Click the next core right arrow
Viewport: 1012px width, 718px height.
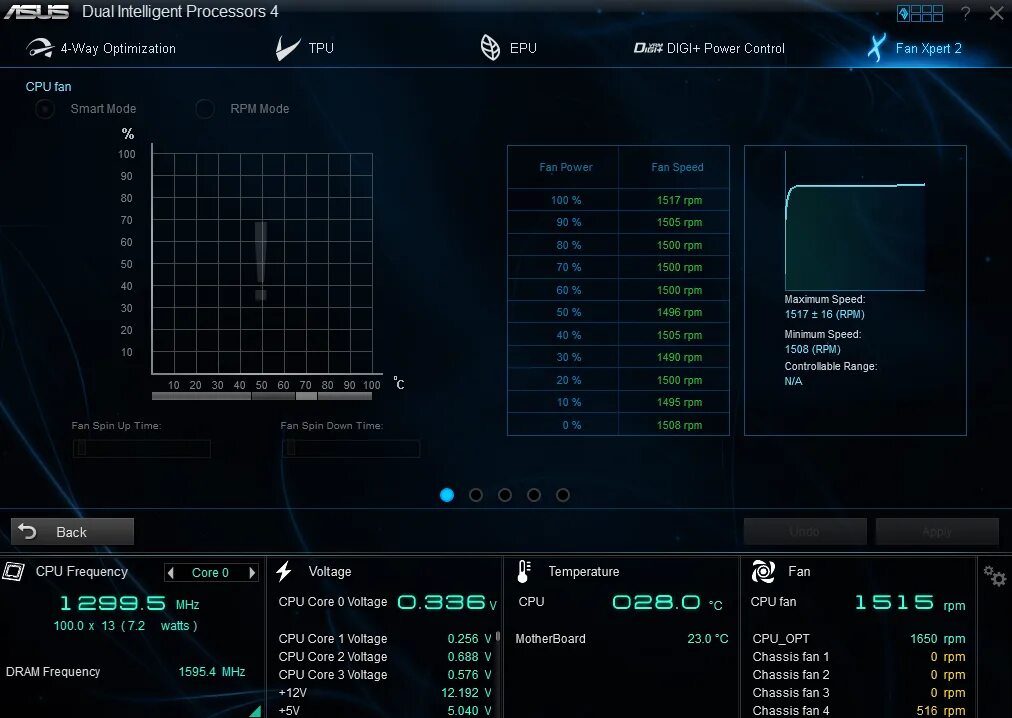click(252, 573)
